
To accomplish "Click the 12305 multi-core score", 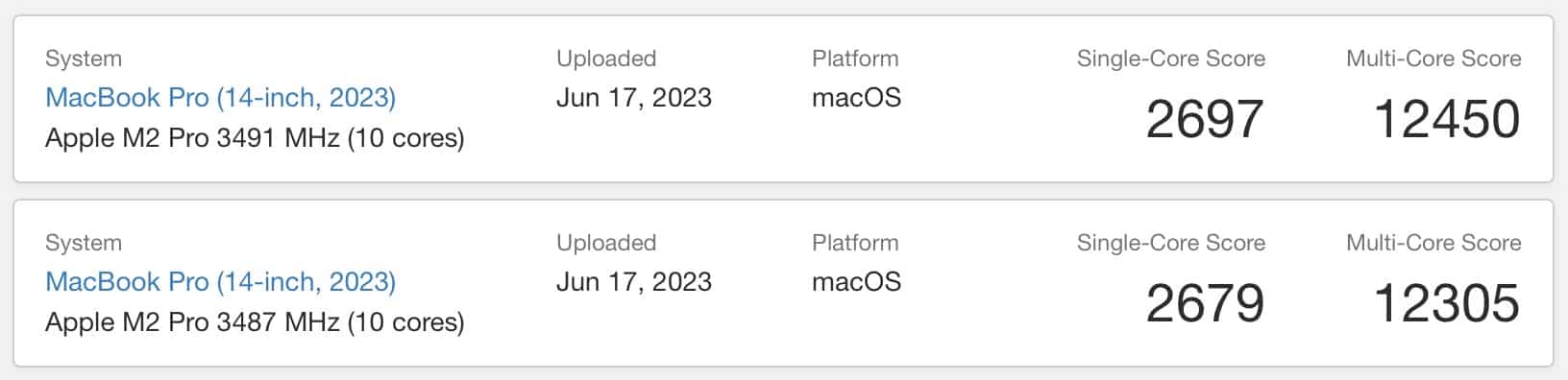I will (1447, 303).
